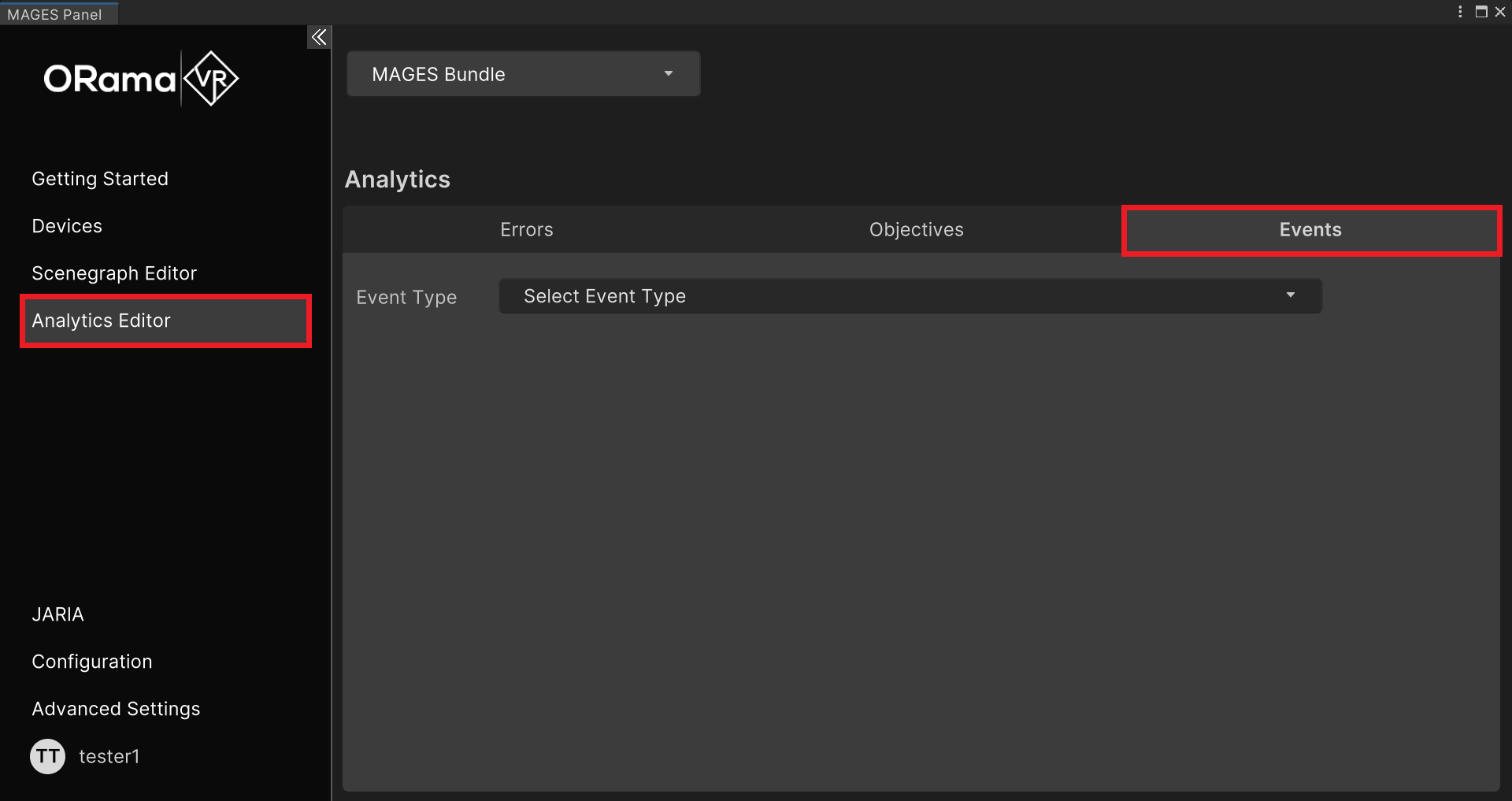
Task: Switch to the Errors tab
Action: coord(526,230)
